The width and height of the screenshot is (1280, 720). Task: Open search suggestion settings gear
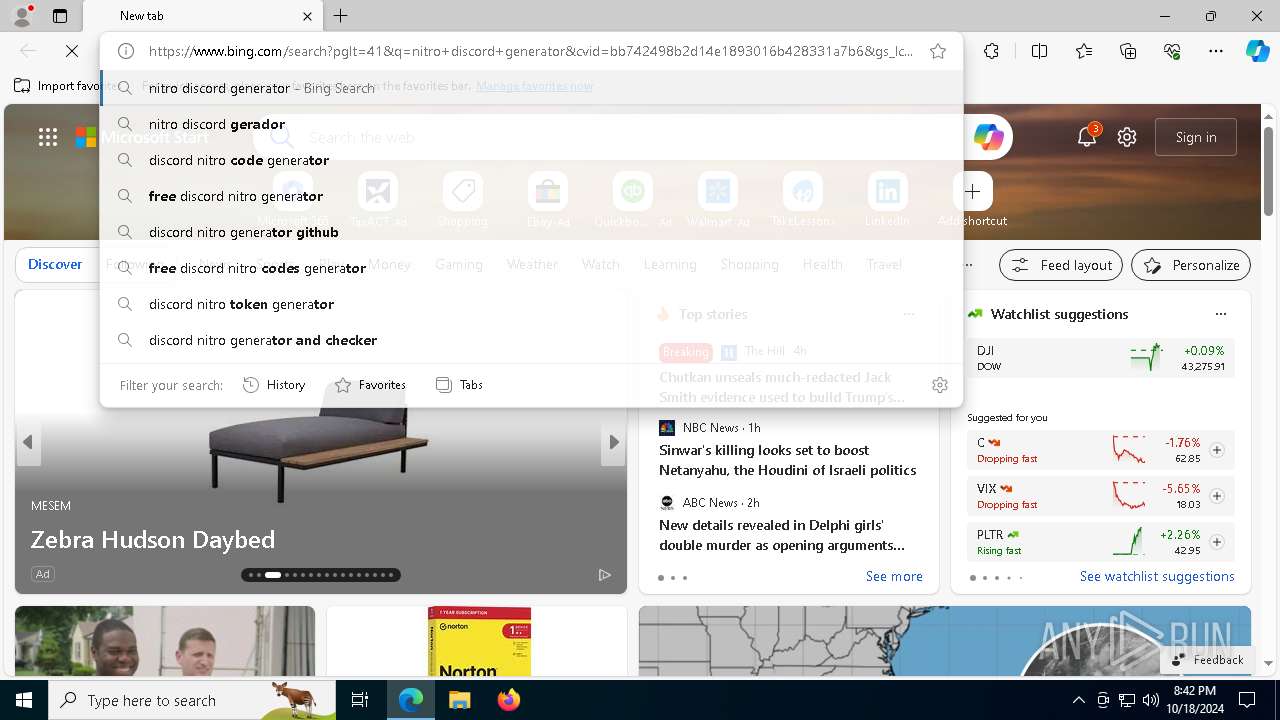tap(940, 385)
